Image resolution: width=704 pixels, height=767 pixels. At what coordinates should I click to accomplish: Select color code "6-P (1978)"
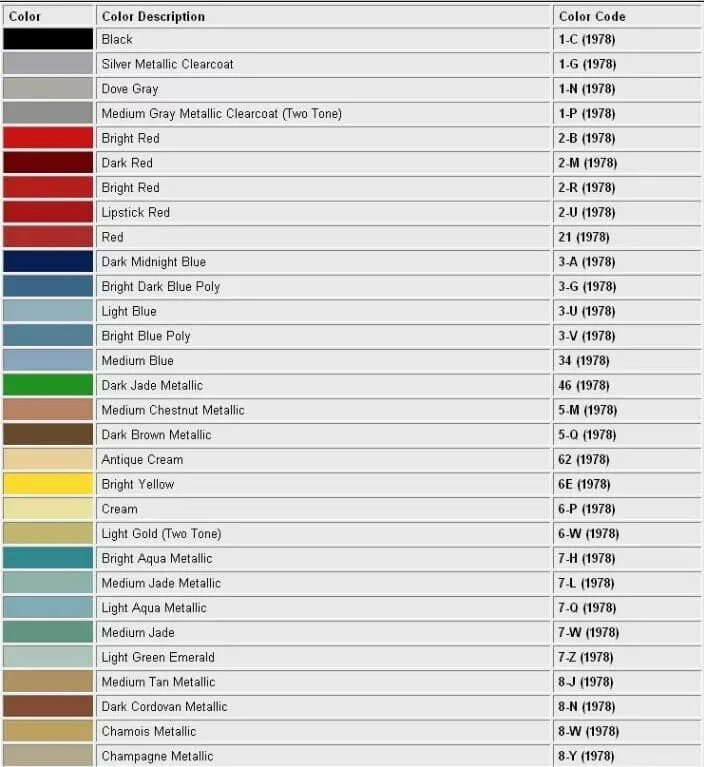(x=587, y=509)
